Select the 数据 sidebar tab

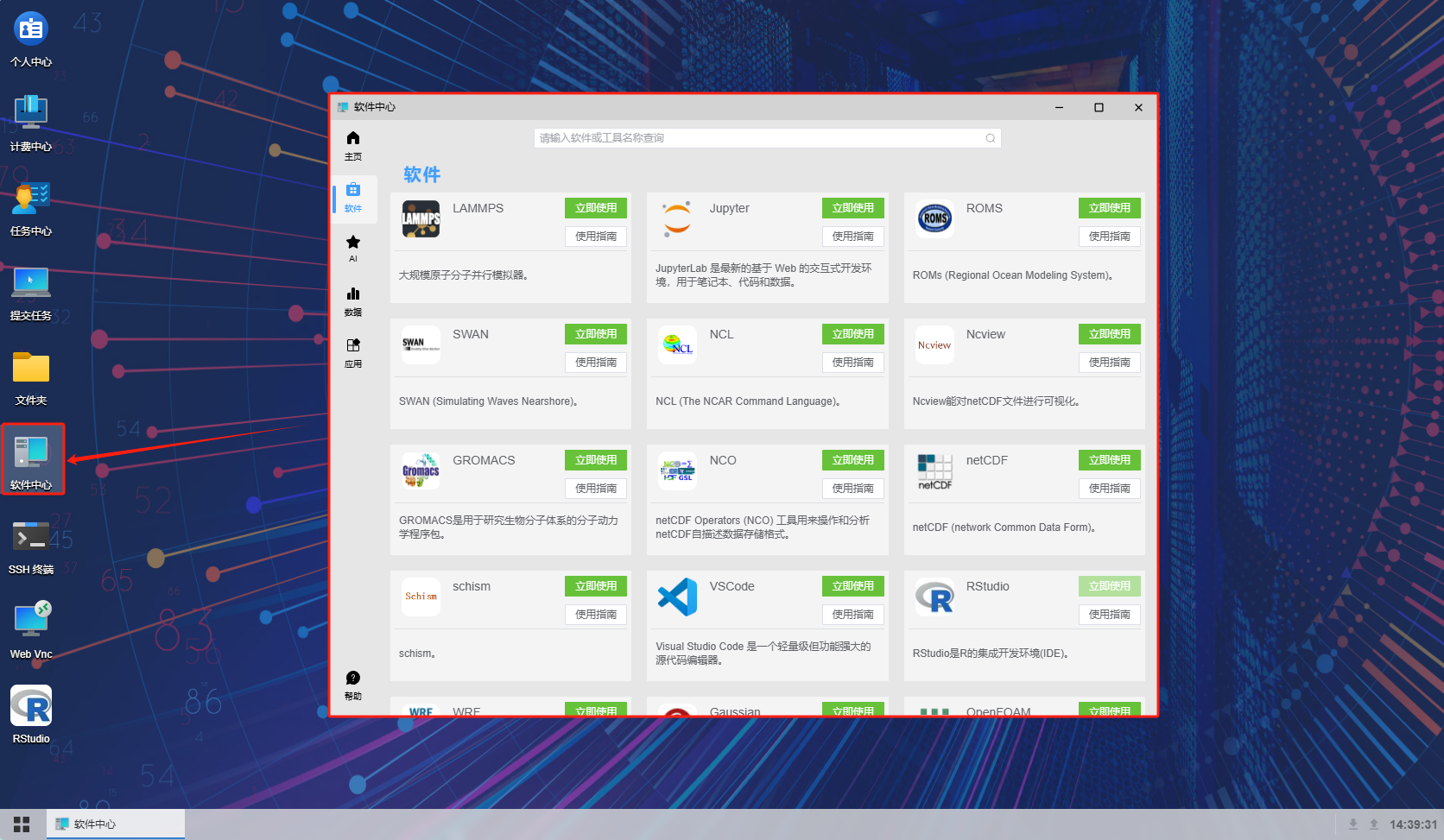click(353, 301)
